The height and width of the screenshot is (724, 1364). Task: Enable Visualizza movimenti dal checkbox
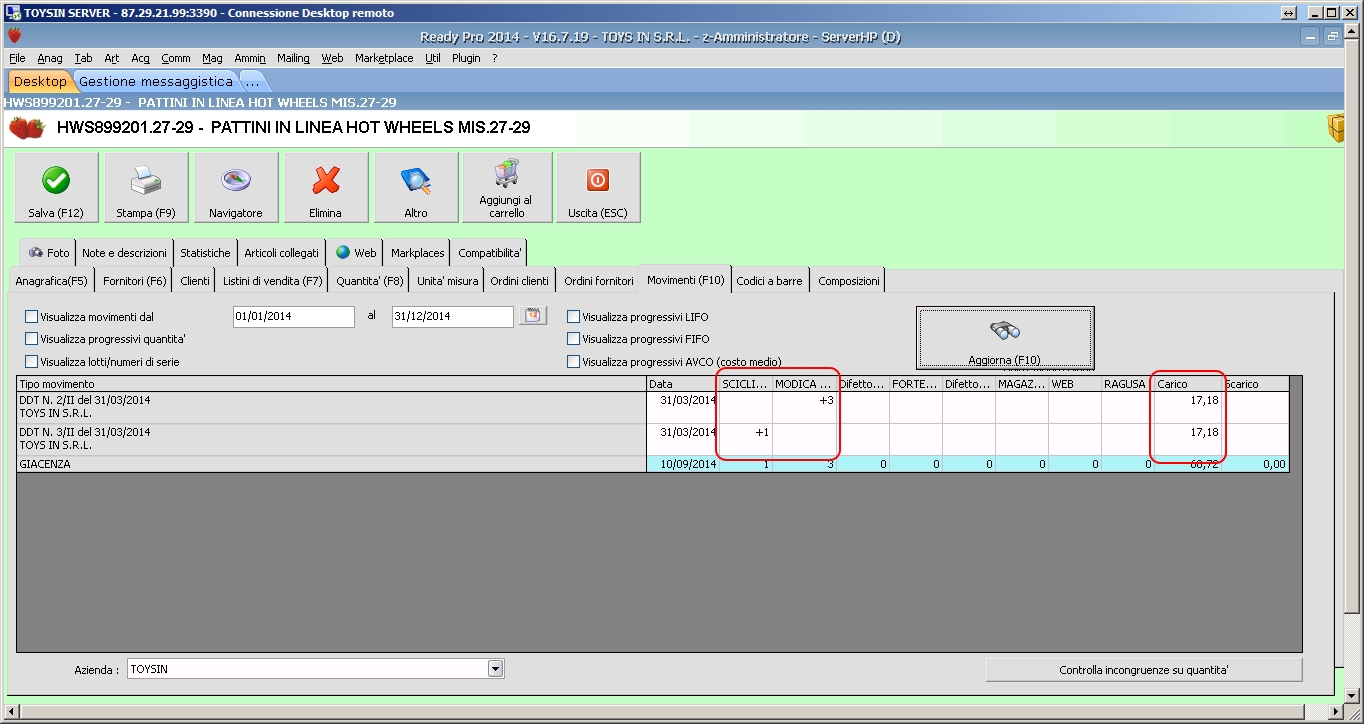click(x=32, y=317)
